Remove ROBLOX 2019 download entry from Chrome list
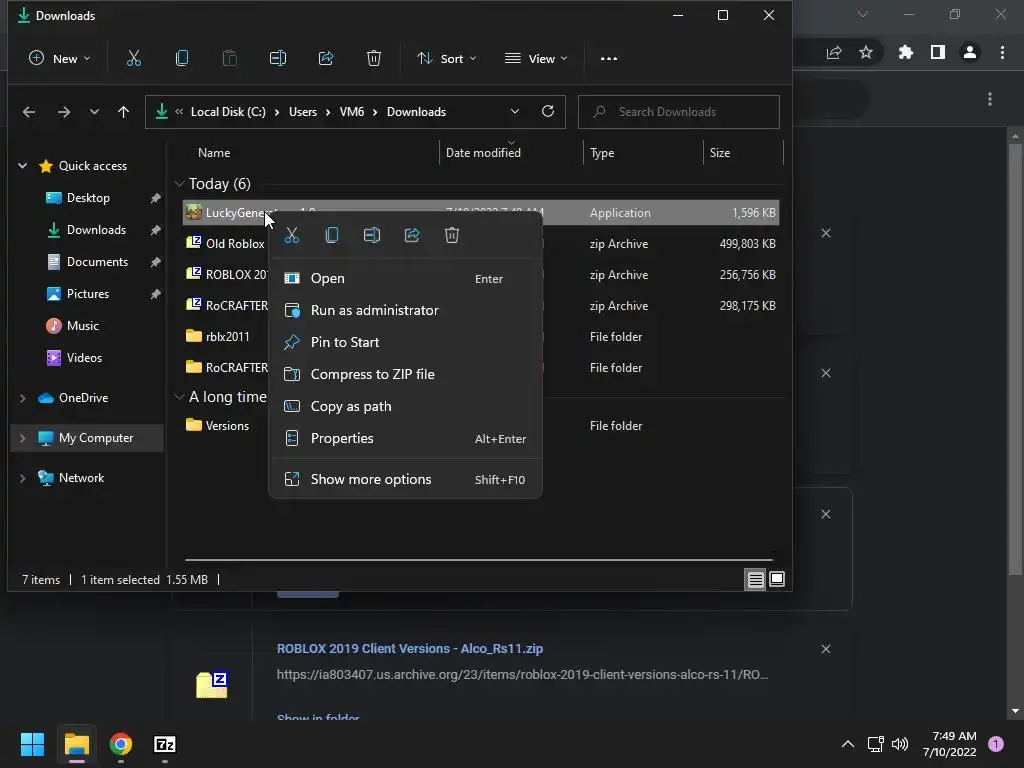1024x768 pixels. 825,649
